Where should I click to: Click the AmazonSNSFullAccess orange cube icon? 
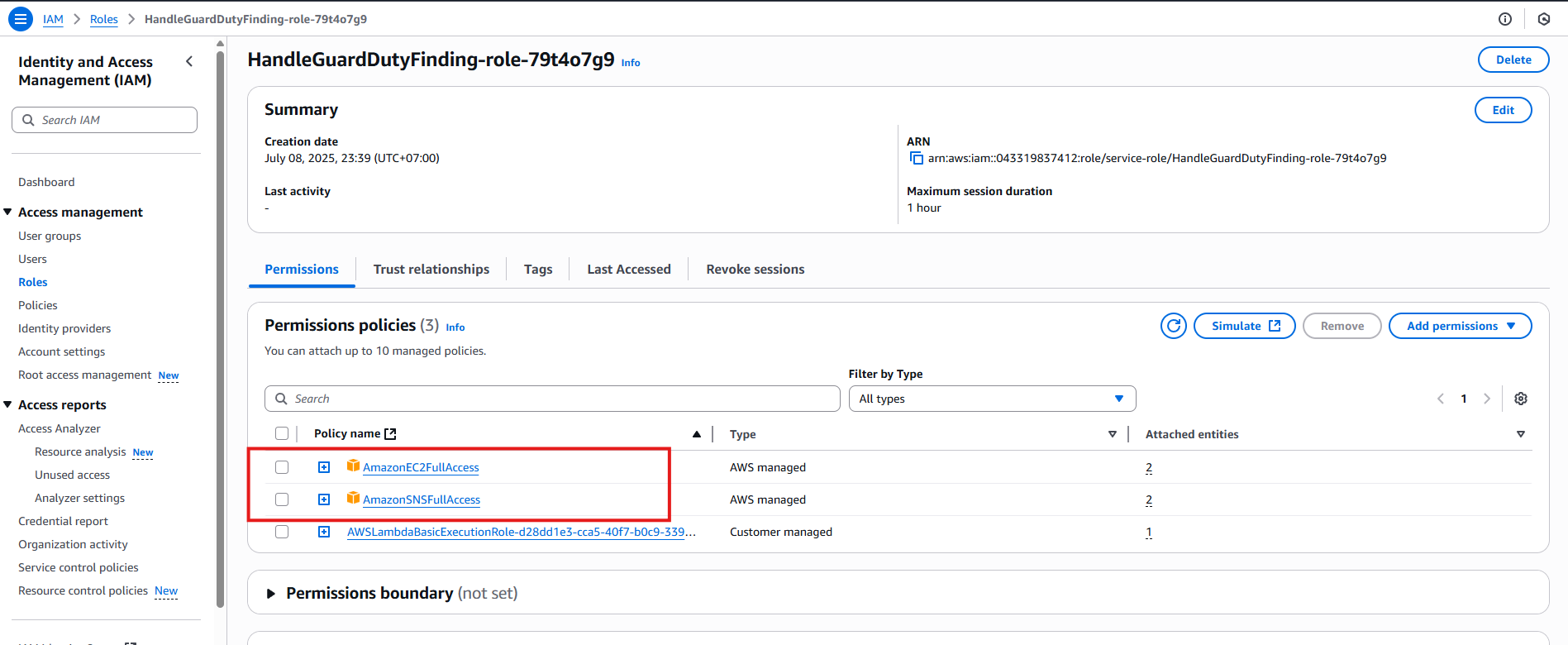click(x=353, y=498)
